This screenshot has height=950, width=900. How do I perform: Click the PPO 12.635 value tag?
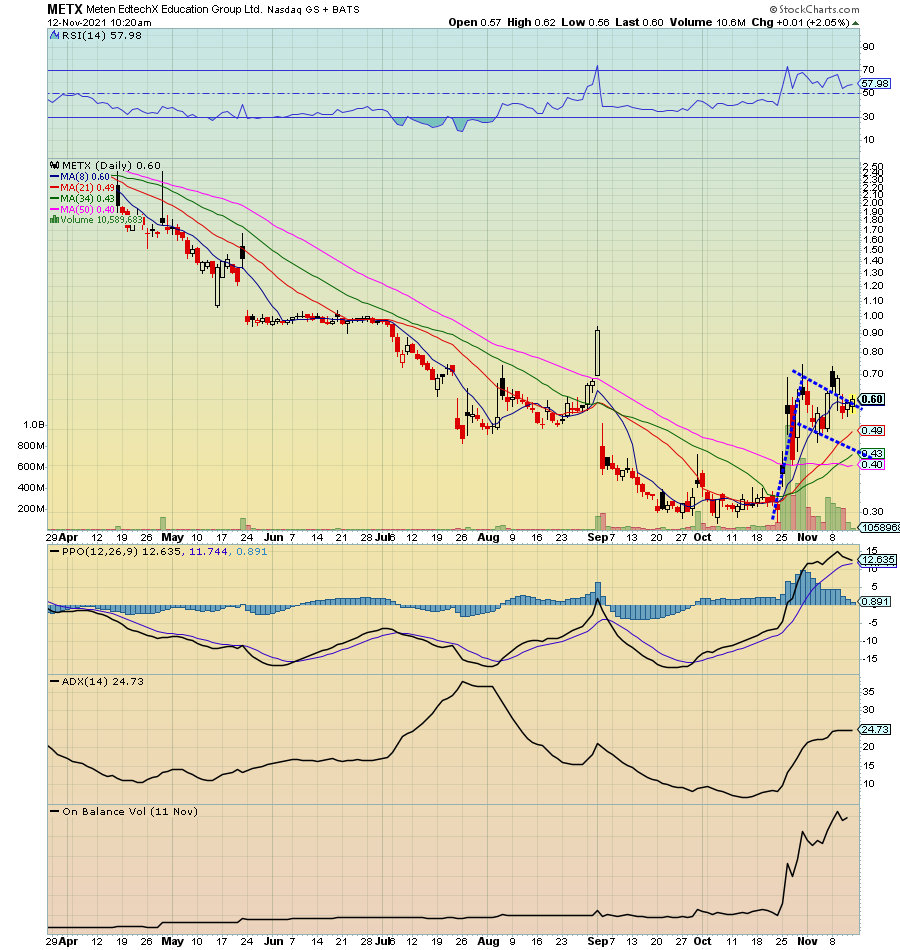tap(878, 559)
